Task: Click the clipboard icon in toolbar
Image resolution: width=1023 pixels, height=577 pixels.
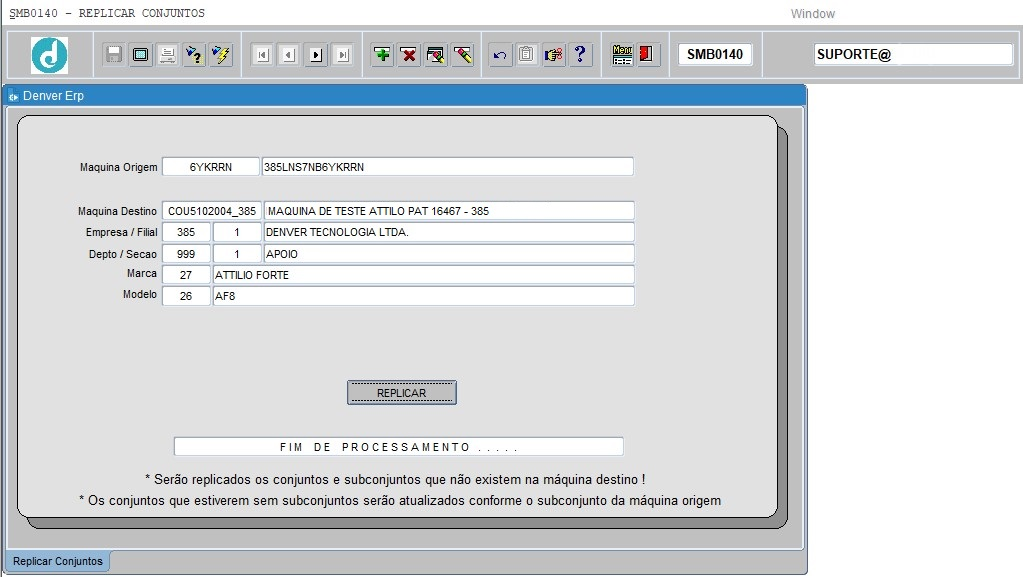Action: [527, 55]
